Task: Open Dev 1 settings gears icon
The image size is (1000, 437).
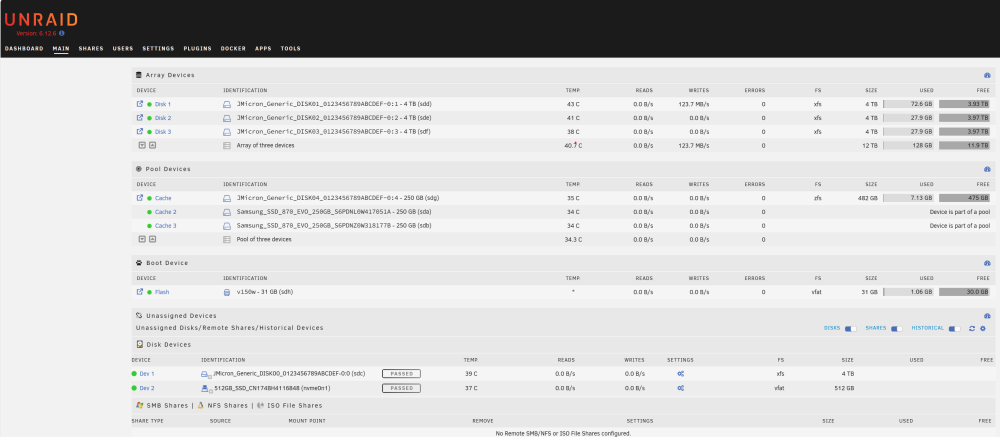Action: point(680,374)
